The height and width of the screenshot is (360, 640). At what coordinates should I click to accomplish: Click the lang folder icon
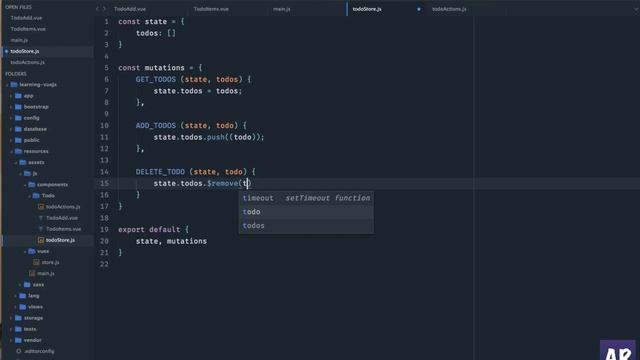pyautogui.click(x=23, y=296)
